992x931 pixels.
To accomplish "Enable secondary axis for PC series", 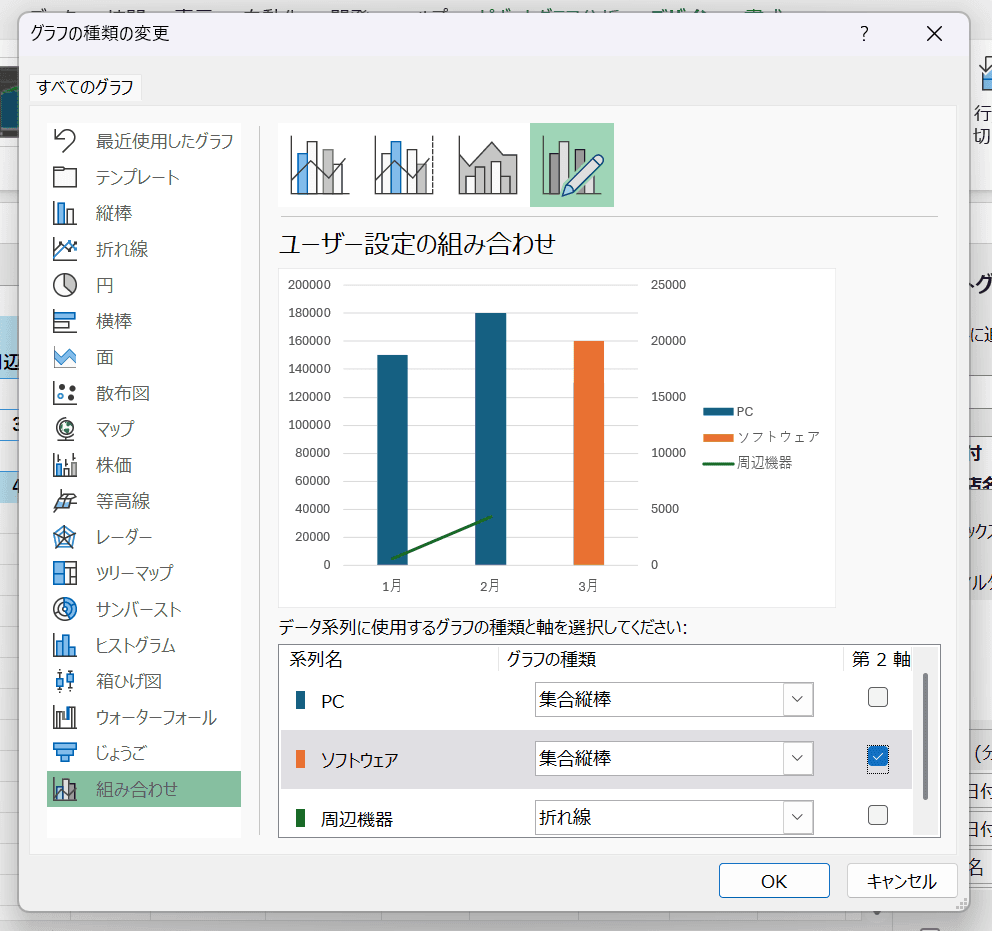I will [877, 698].
